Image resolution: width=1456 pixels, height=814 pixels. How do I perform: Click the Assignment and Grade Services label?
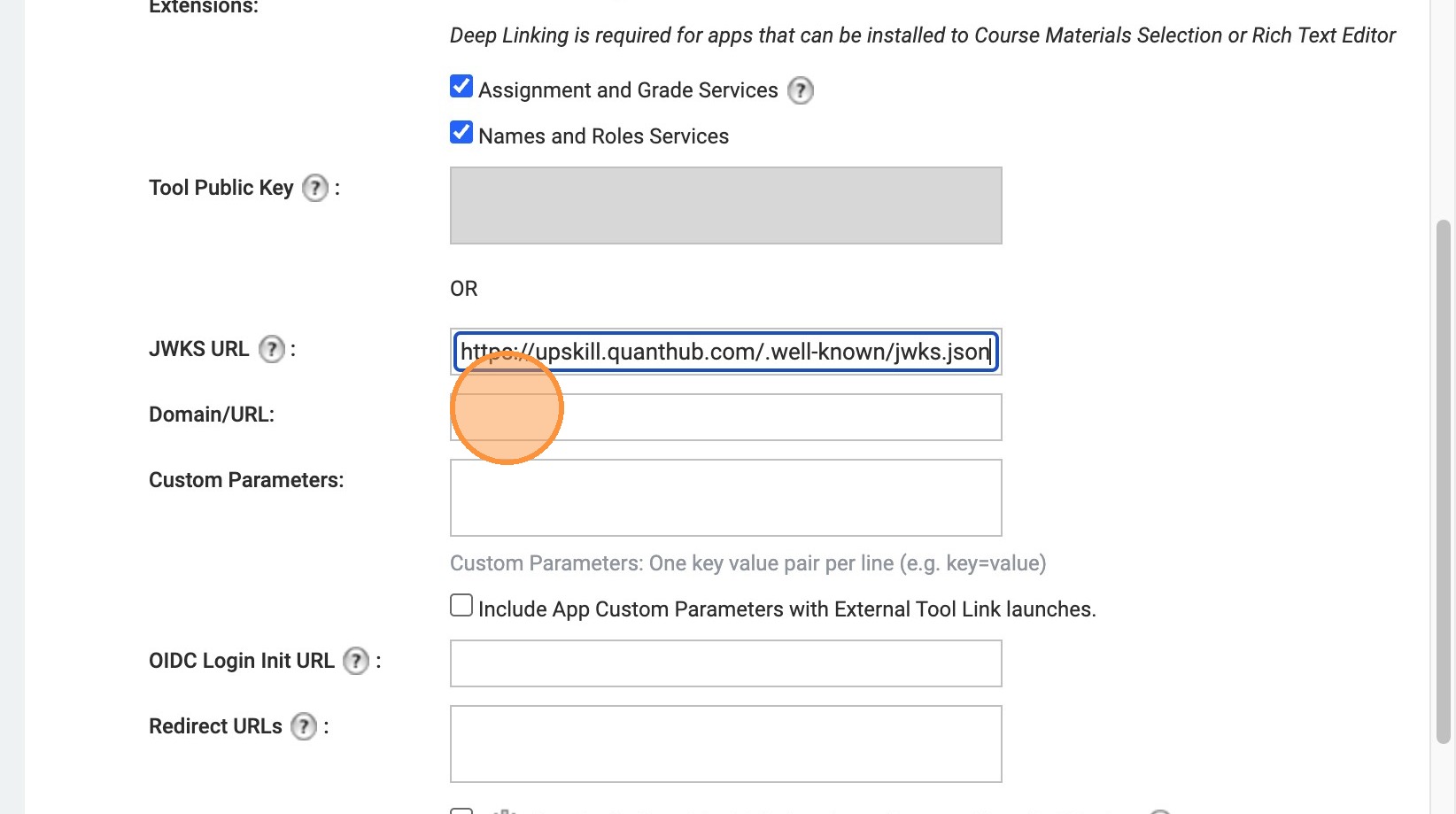pos(628,90)
